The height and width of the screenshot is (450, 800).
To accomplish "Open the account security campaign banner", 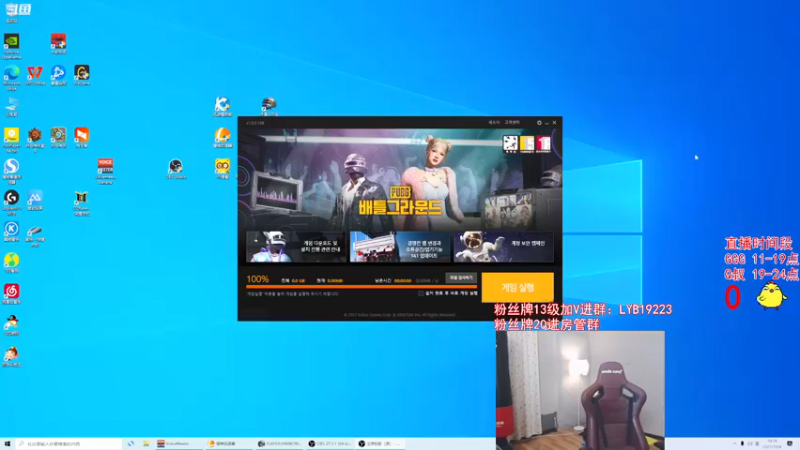I will click(504, 247).
